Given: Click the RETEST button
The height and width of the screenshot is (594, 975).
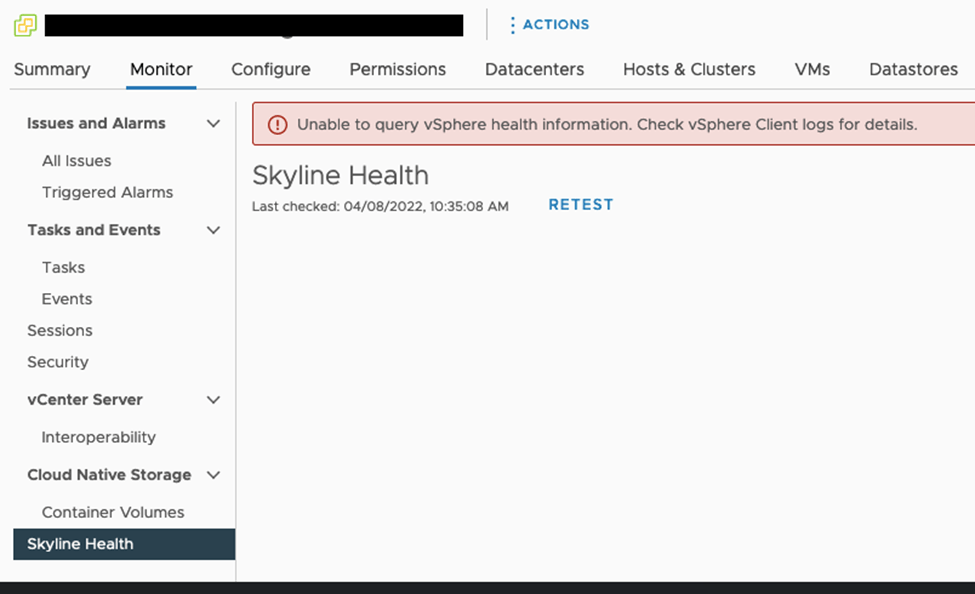Looking at the screenshot, I should 581,204.
